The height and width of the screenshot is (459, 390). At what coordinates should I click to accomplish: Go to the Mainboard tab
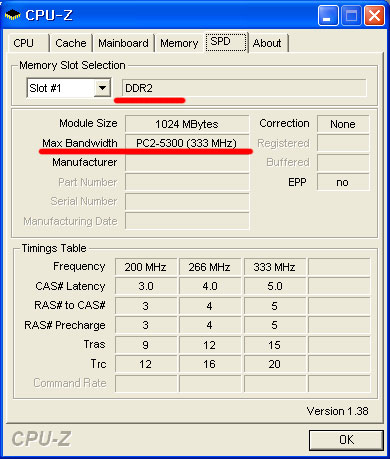tap(123, 43)
